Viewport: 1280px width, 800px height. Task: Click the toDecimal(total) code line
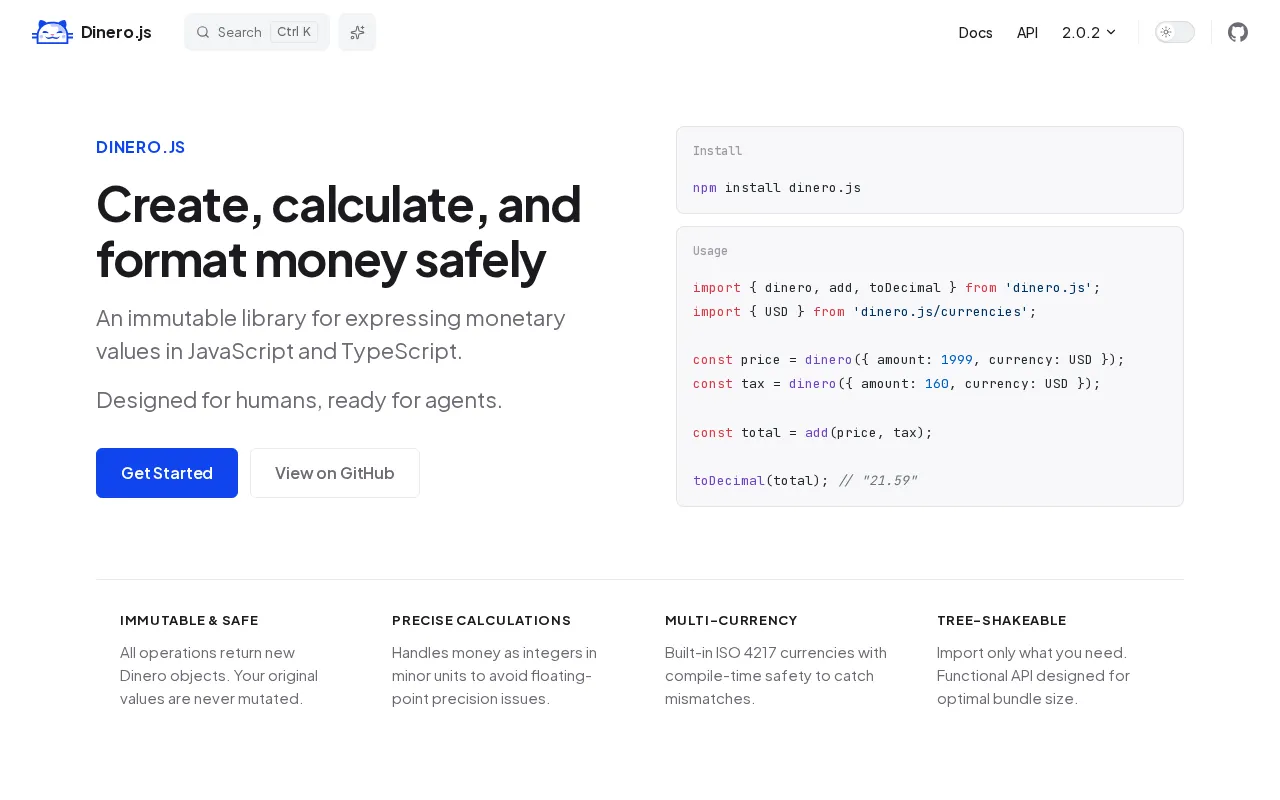(x=805, y=480)
